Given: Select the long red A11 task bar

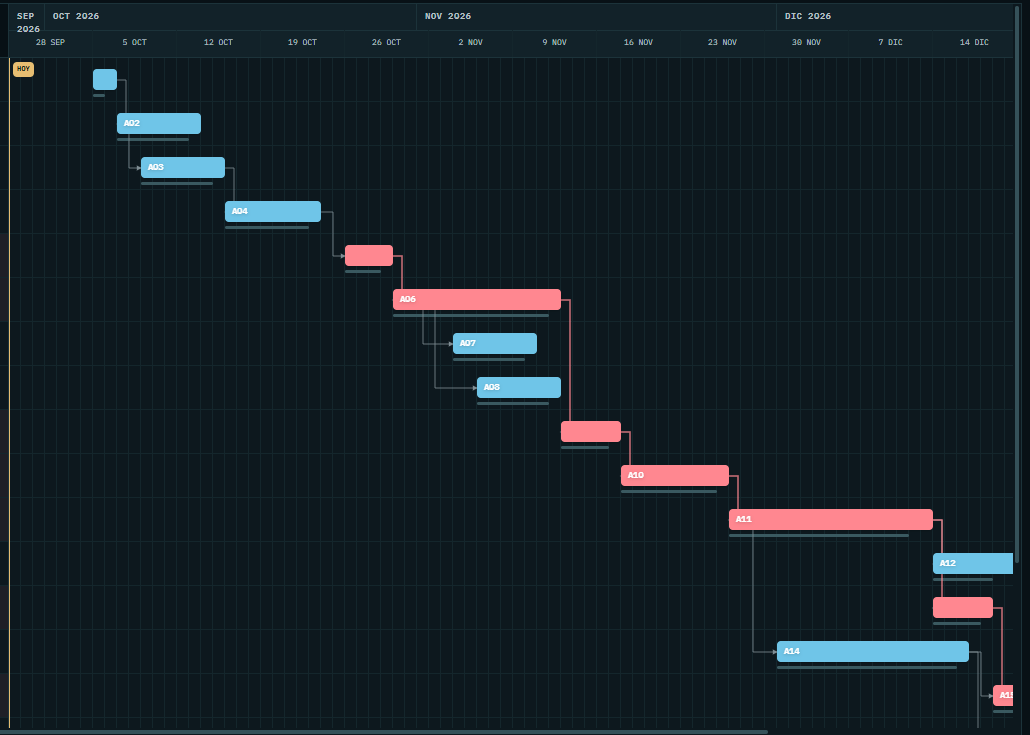Looking at the screenshot, I should point(831,520).
